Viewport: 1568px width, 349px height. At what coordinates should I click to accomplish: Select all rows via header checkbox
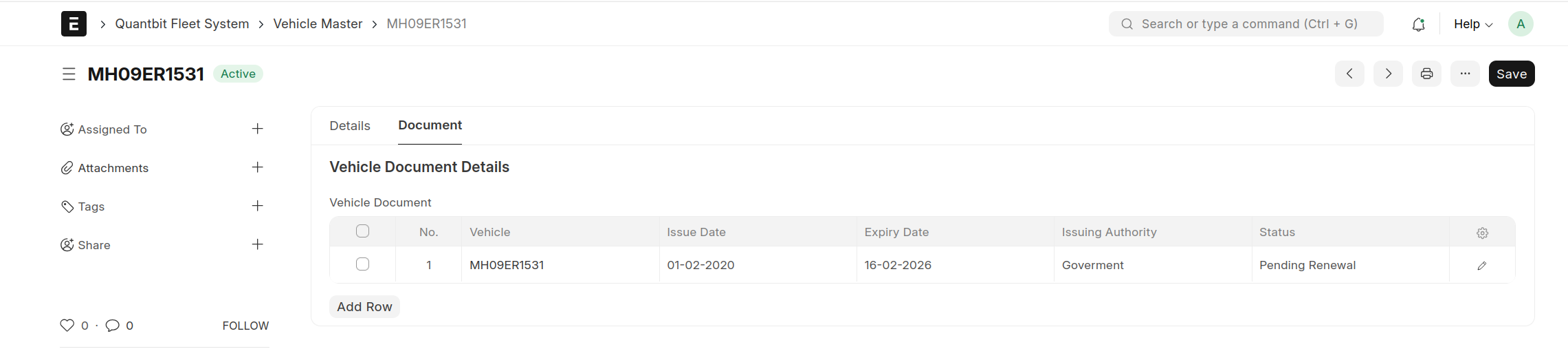362,231
